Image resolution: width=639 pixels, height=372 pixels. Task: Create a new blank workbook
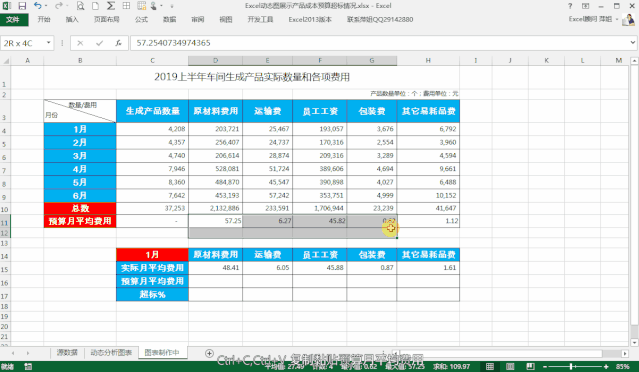coord(95,6)
